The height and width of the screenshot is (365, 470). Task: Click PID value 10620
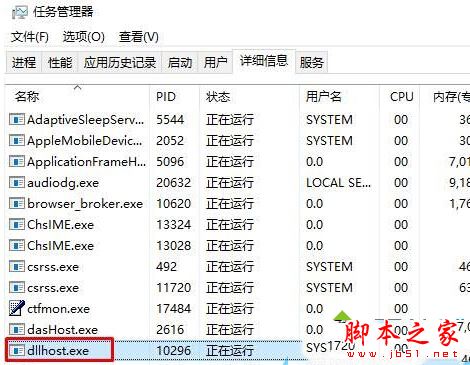coord(174,204)
